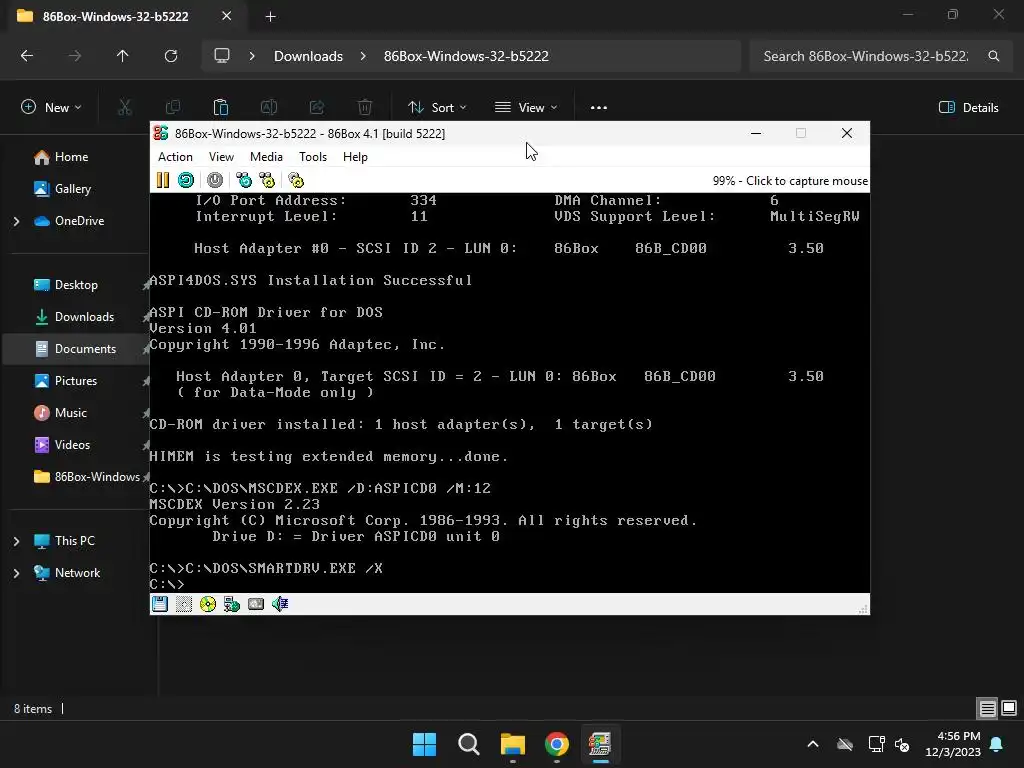Click the Paste clipboard icon

(x=221, y=108)
